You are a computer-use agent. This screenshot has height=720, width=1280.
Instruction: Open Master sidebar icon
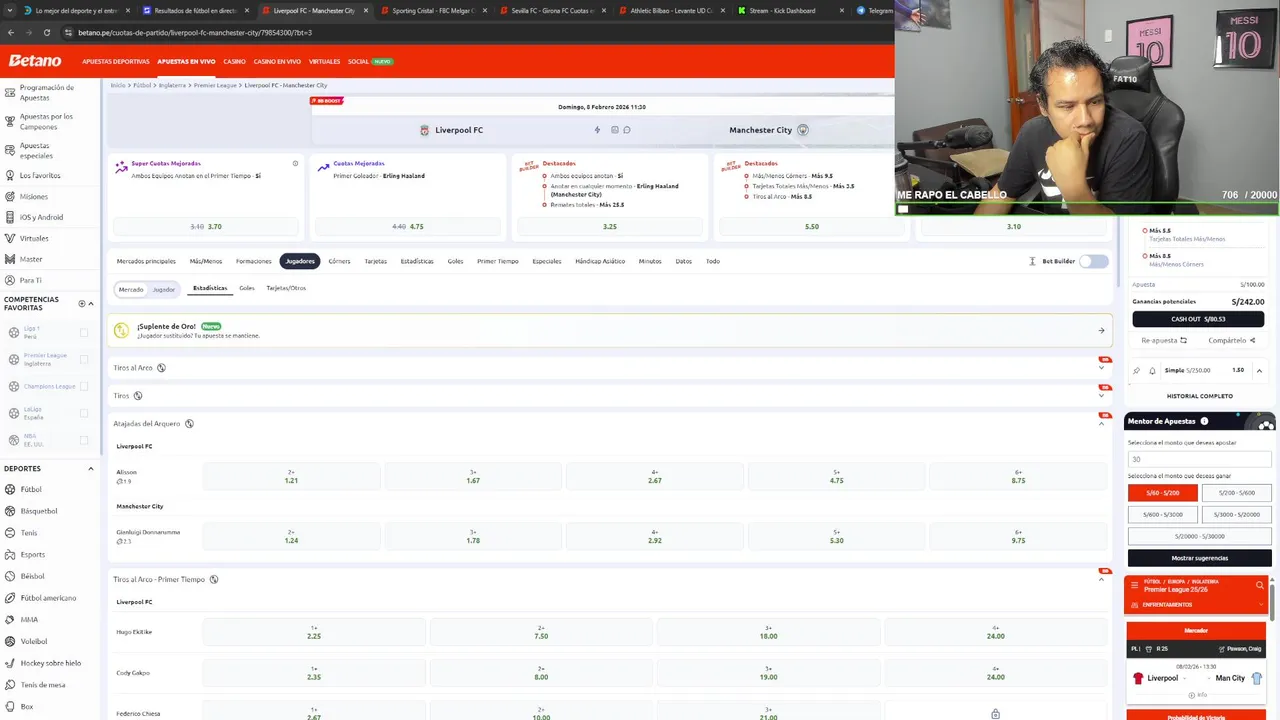9,259
